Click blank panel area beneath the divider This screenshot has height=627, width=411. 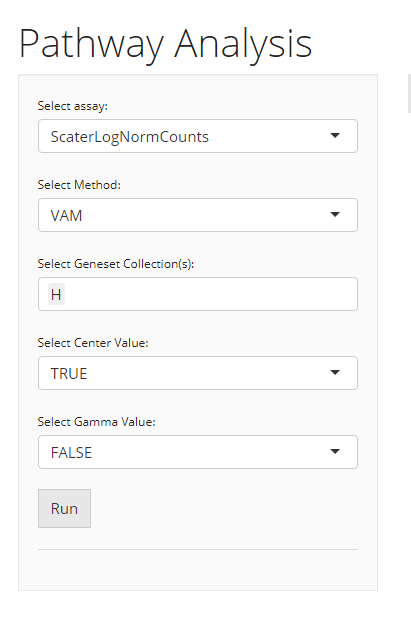pos(198,570)
